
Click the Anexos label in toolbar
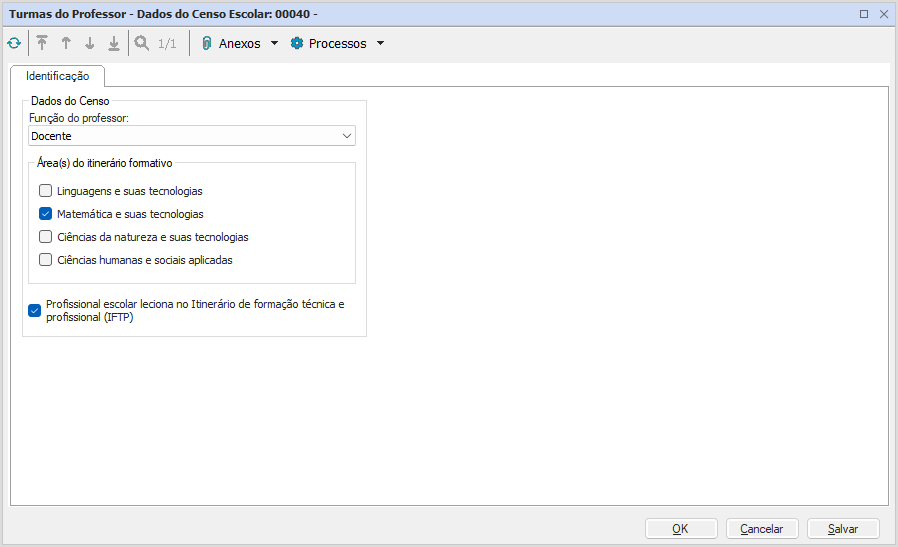tap(239, 44)
